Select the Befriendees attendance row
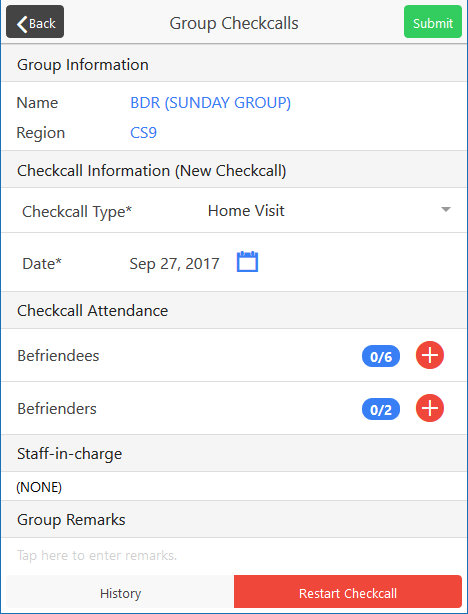 click(x=234, y=355)
